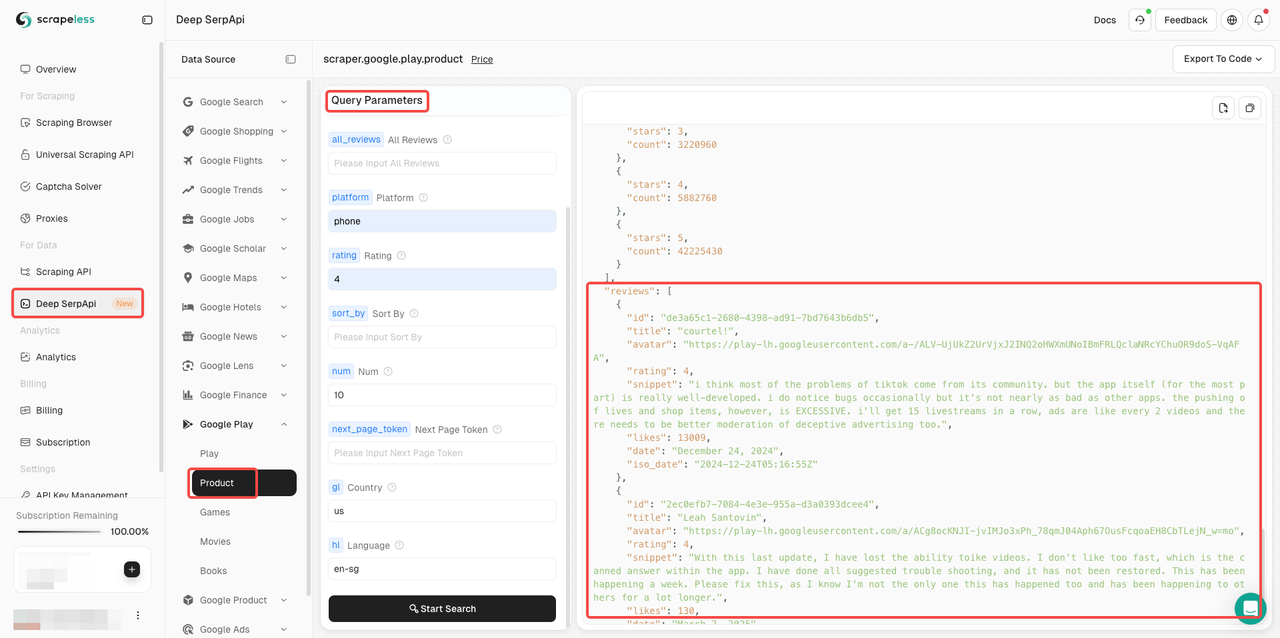
Task: Open notifications bell icon
Action: click(1258, 20)
